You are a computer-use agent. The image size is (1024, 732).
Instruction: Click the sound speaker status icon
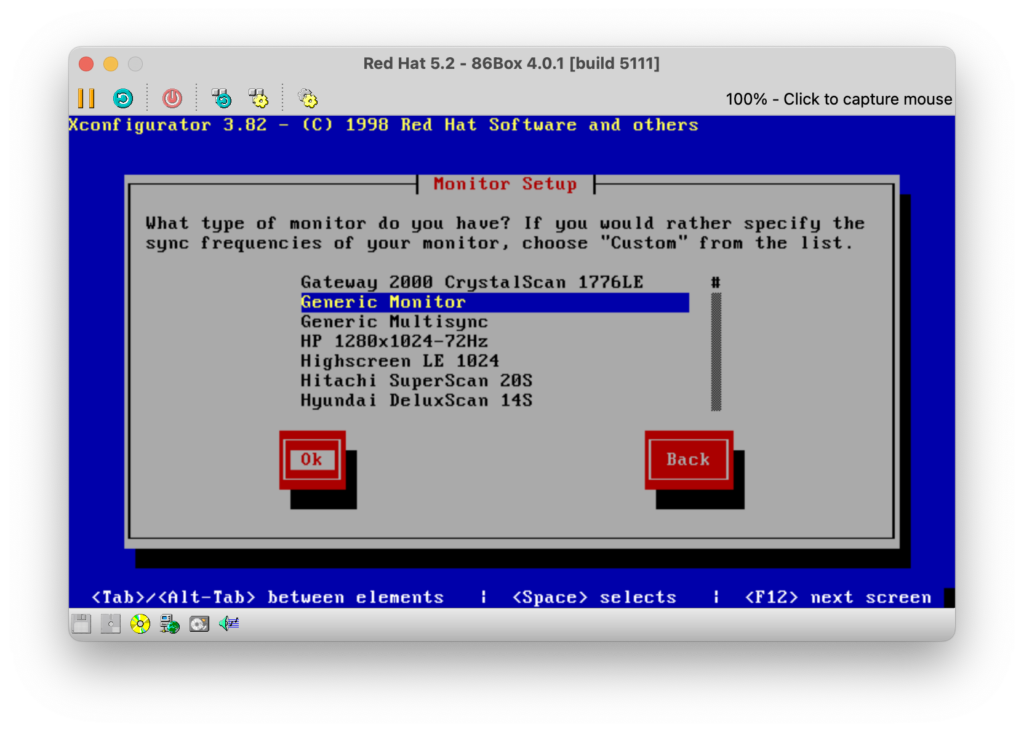(x=229, y=624)
